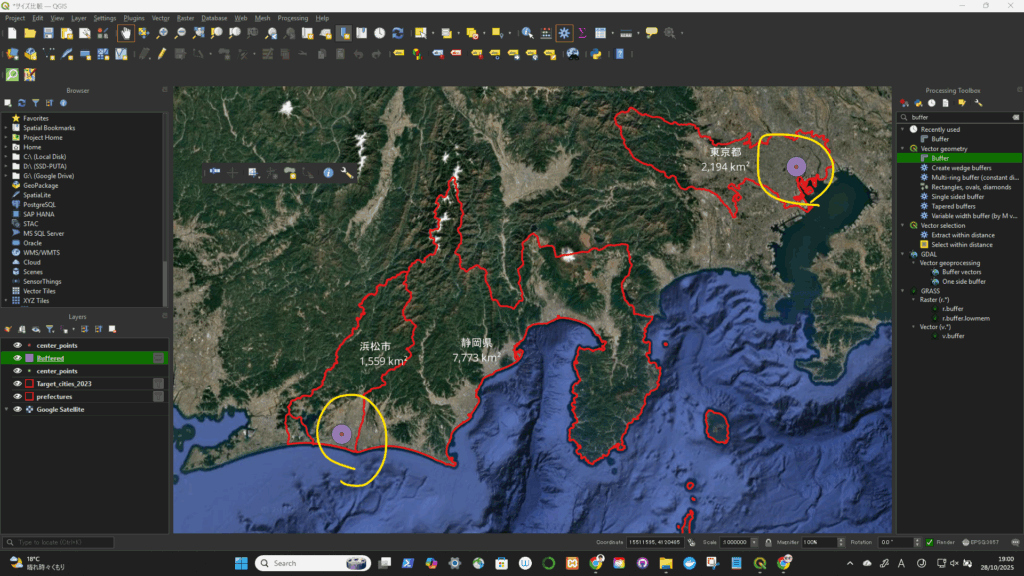Toggle visibility of Google Satellite layer

17,409
